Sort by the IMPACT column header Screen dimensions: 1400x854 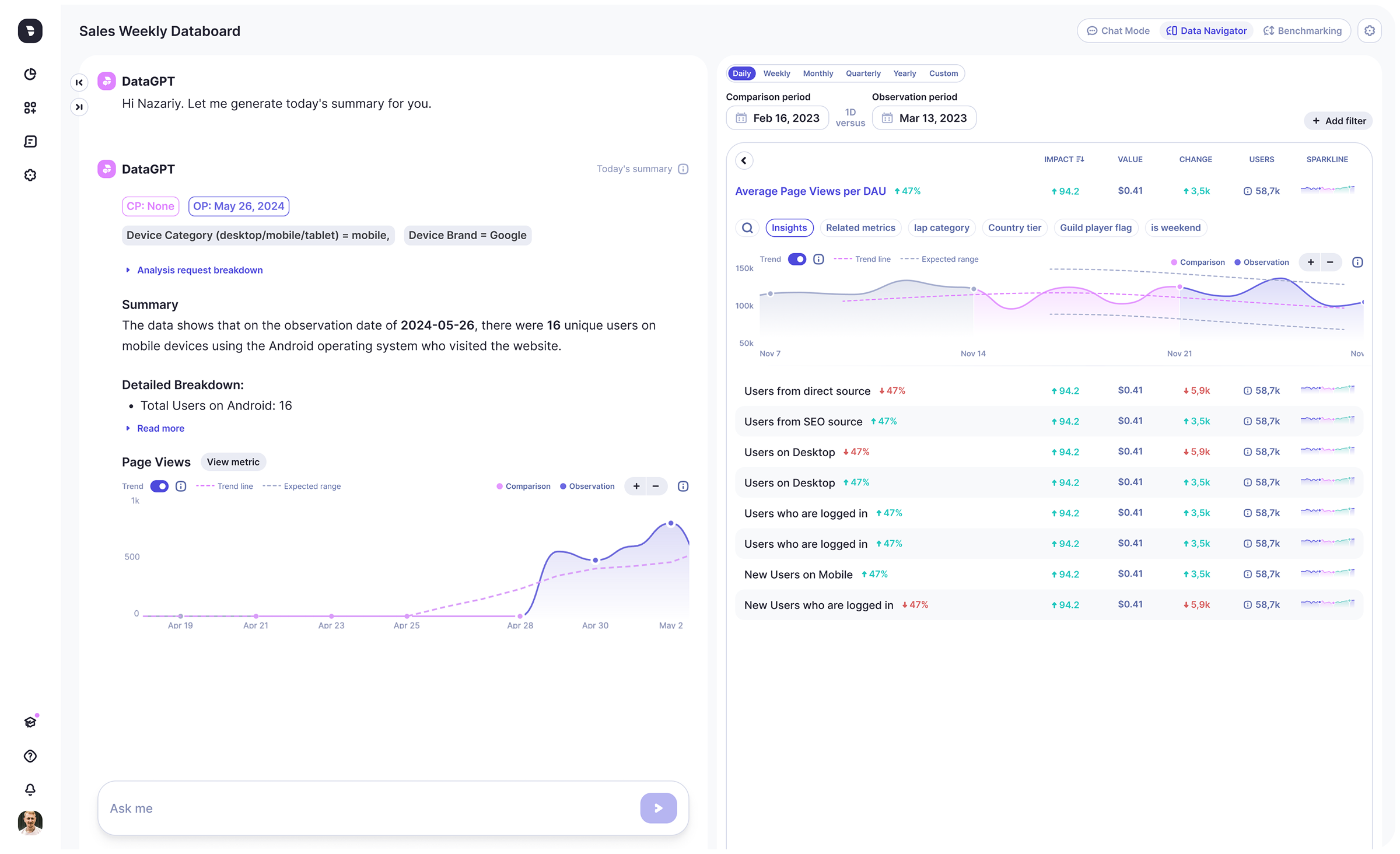[1063, 159]
